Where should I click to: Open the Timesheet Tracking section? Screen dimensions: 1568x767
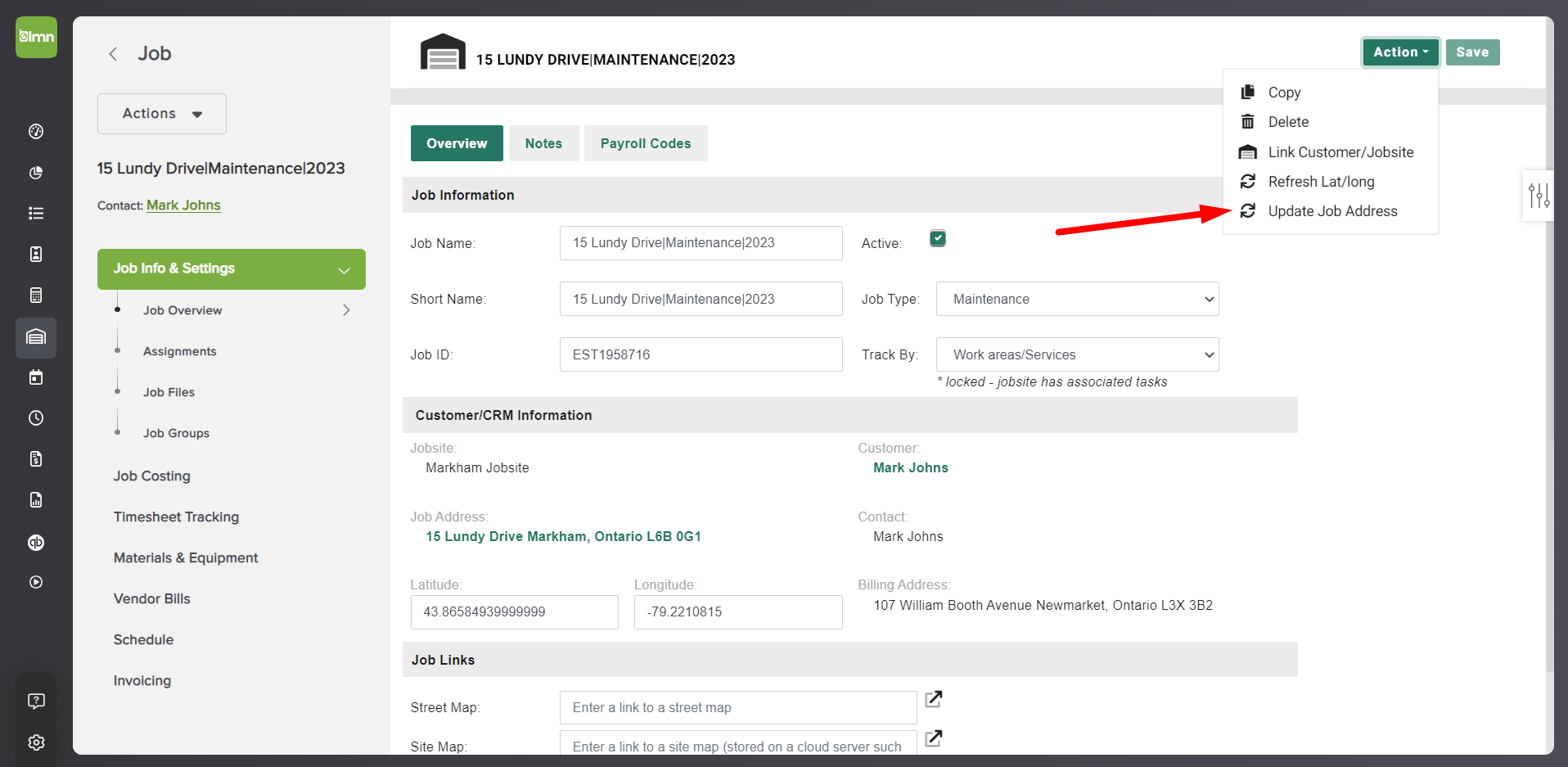(x=177, y=517)
